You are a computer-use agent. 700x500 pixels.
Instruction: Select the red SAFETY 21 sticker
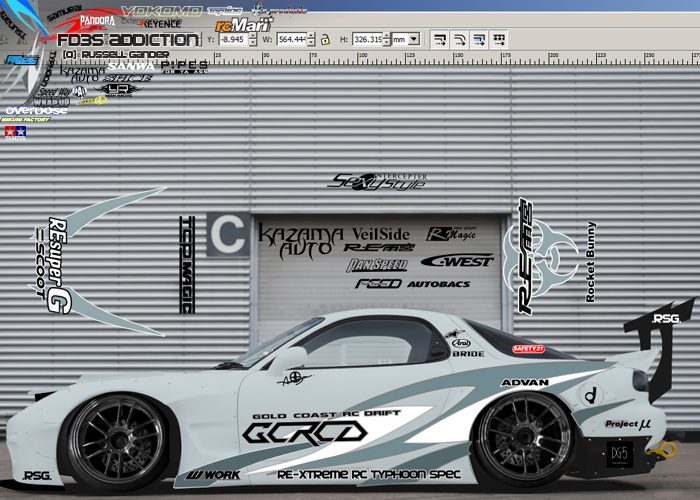[528, 349]
